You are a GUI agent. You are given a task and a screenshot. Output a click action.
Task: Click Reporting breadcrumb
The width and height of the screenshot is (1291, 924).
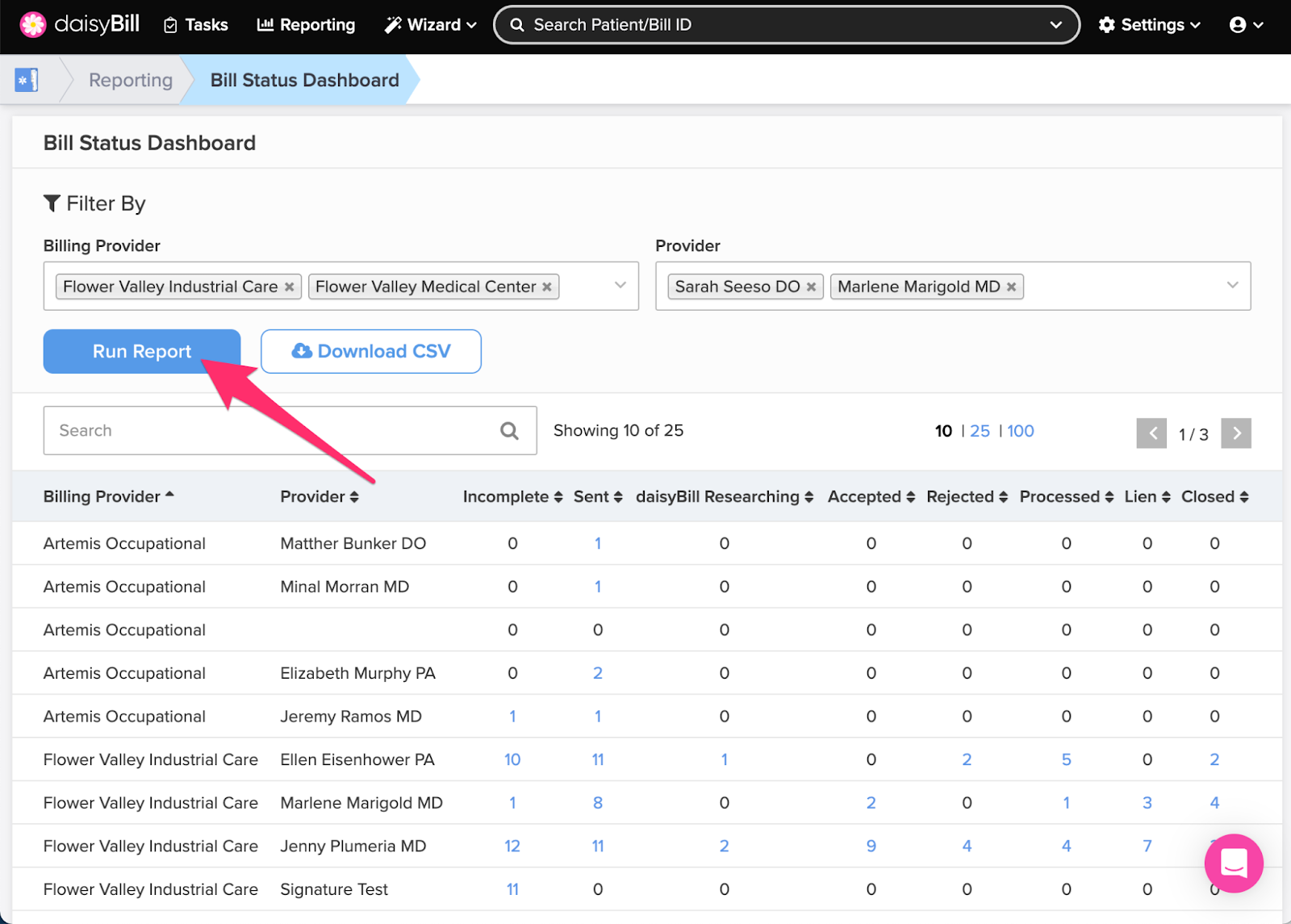click(131, 80)
